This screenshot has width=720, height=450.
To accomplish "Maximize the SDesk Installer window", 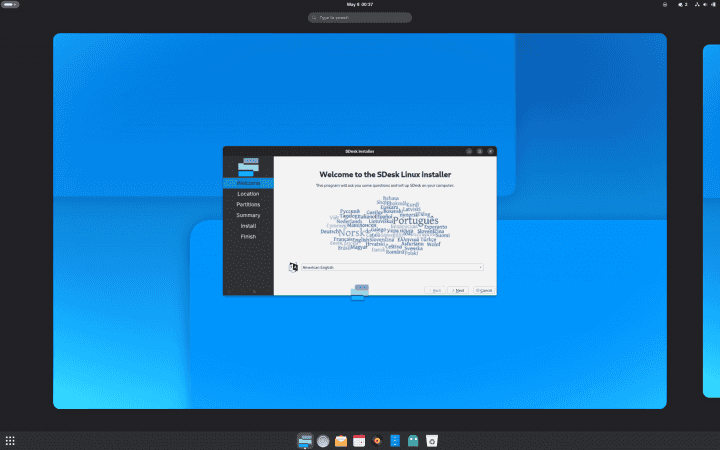I will [x=479, y=151].
